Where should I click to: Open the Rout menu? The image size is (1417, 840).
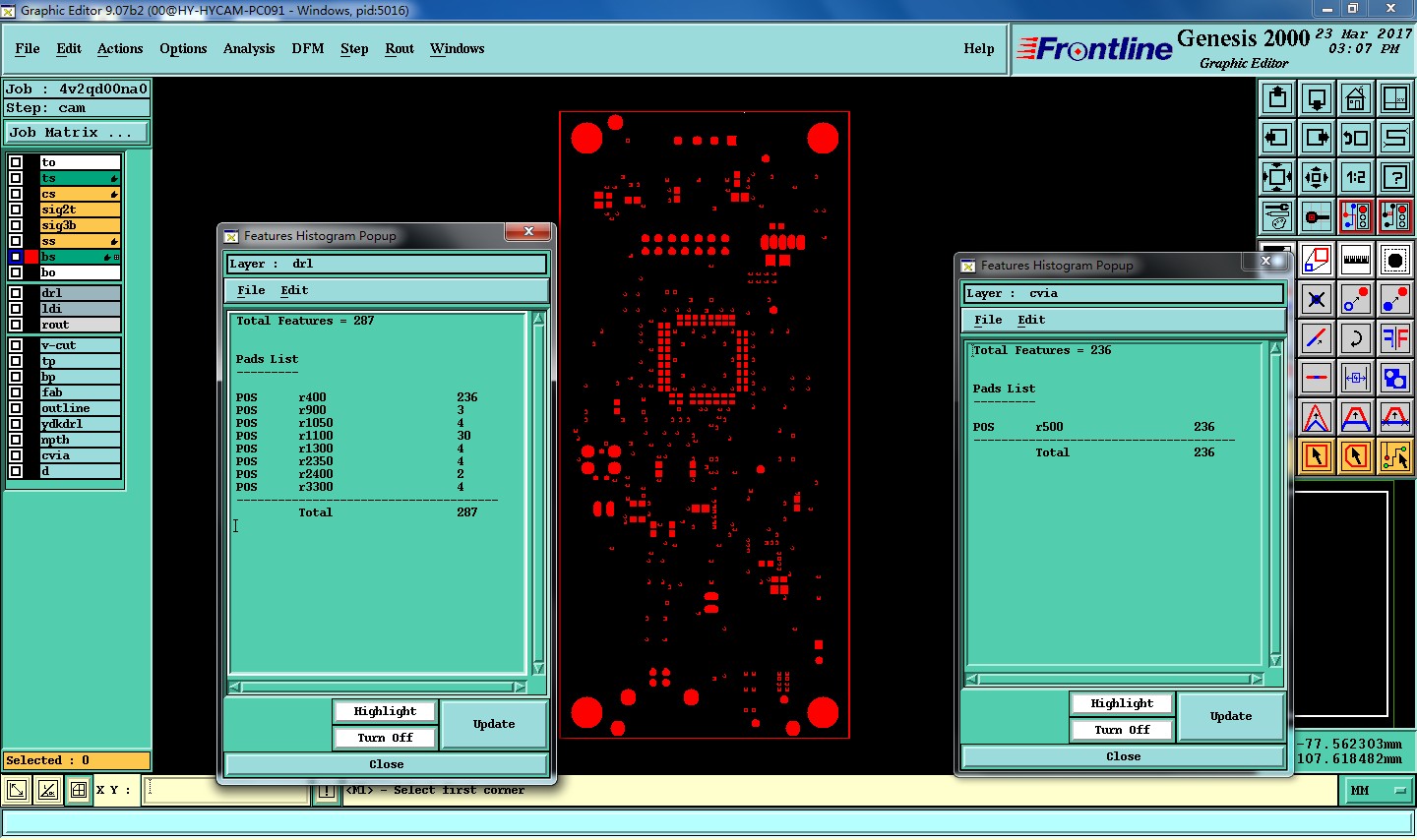[x=400, y=48]
